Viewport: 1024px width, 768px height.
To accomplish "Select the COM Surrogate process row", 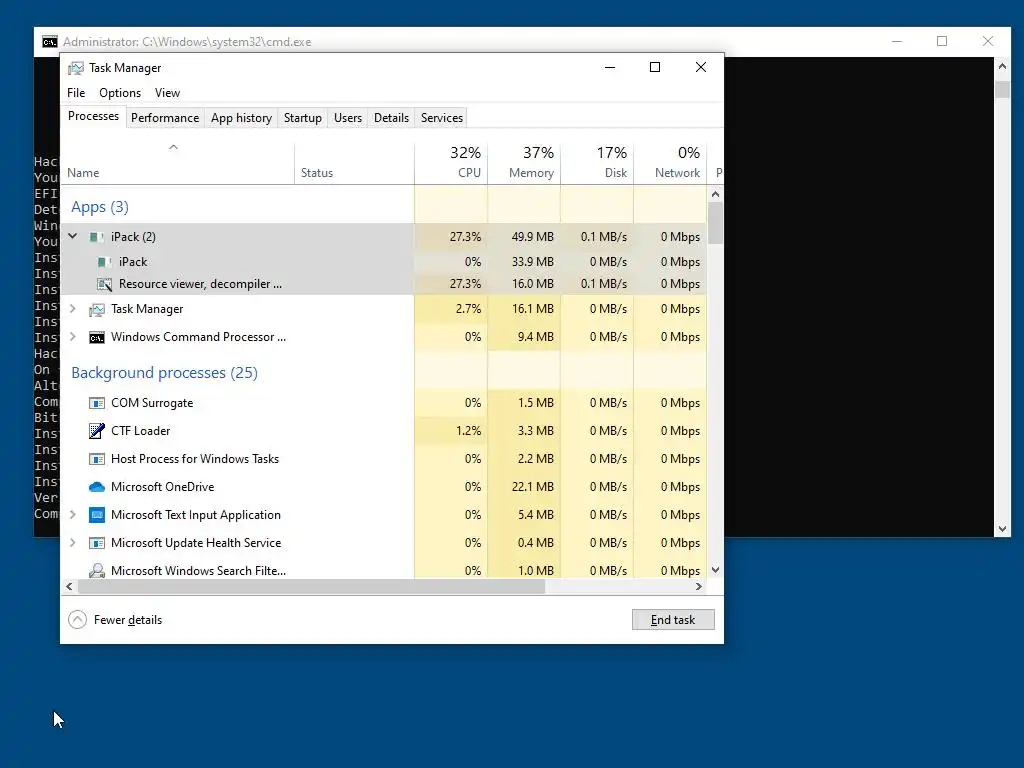I will 383,403.
